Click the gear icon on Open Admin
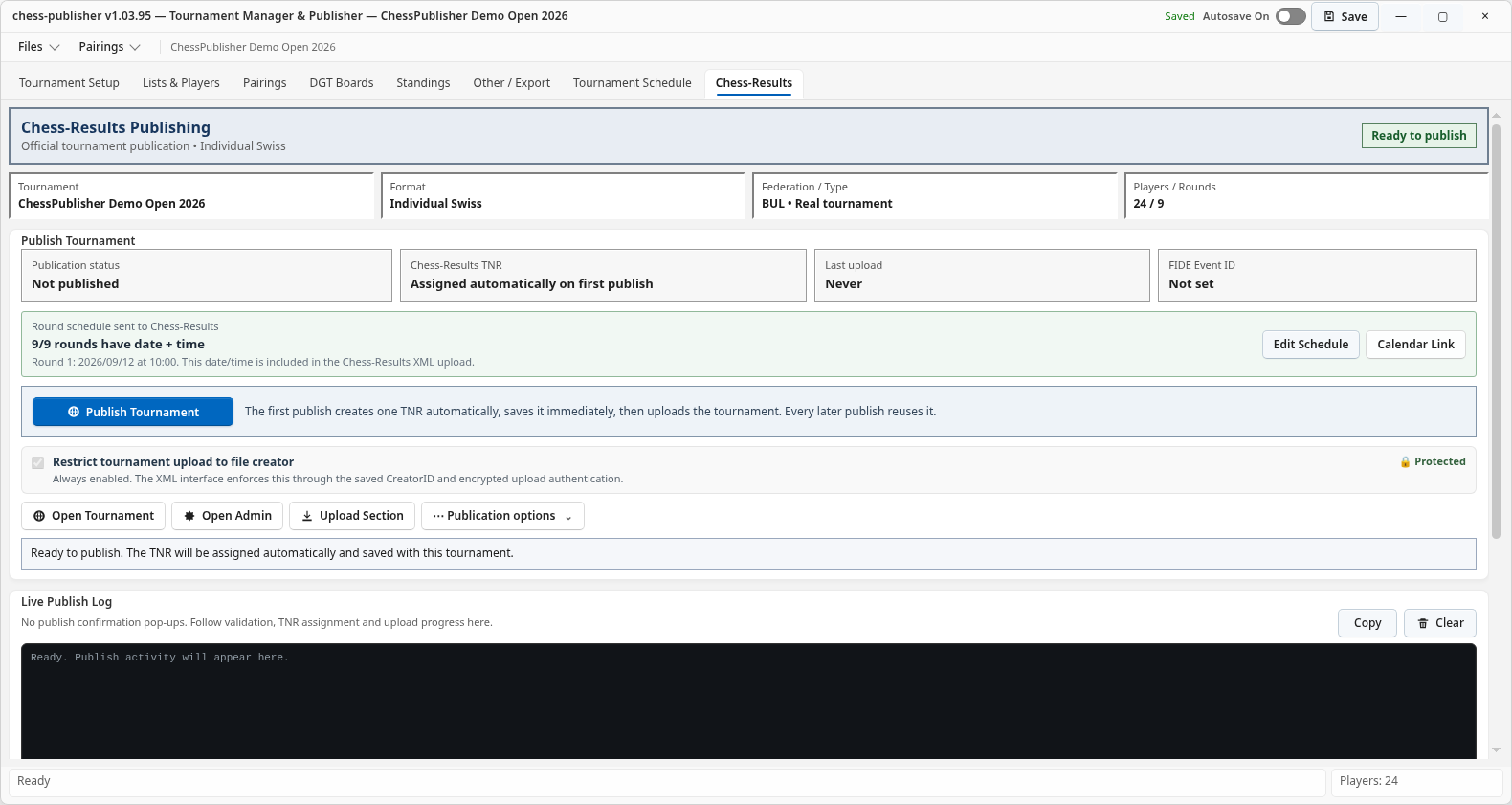The image size is (1512, 805). 189,516
